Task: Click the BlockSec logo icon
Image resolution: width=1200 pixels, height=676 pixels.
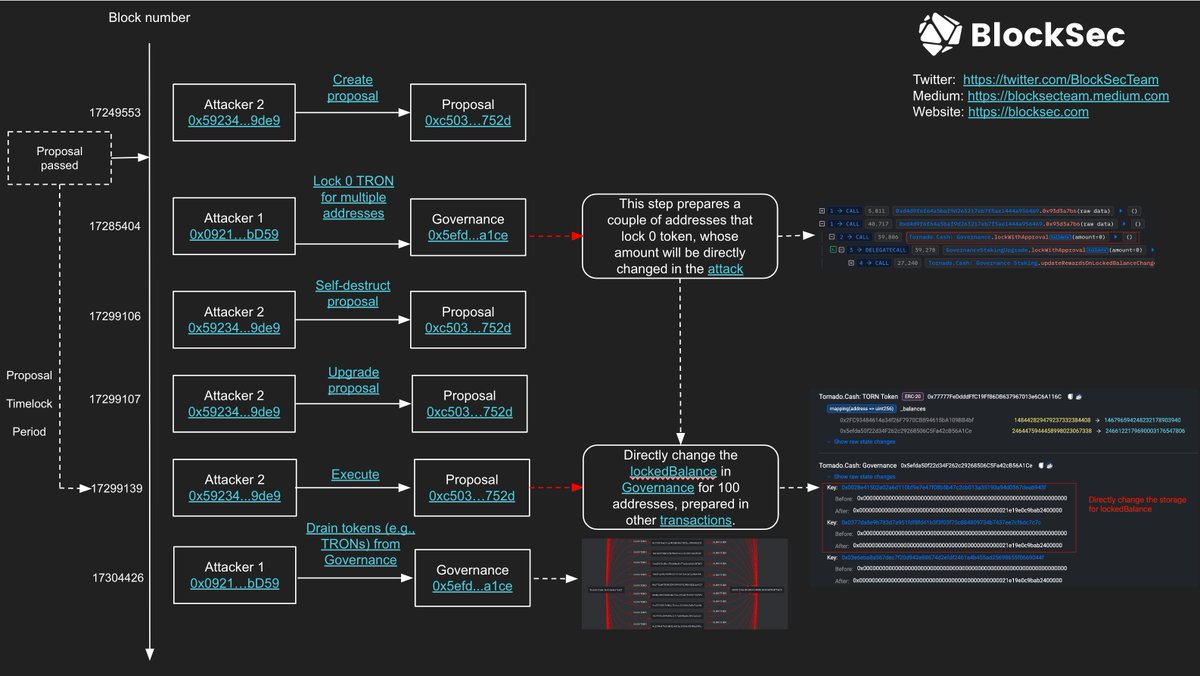Action: (938, 34)
